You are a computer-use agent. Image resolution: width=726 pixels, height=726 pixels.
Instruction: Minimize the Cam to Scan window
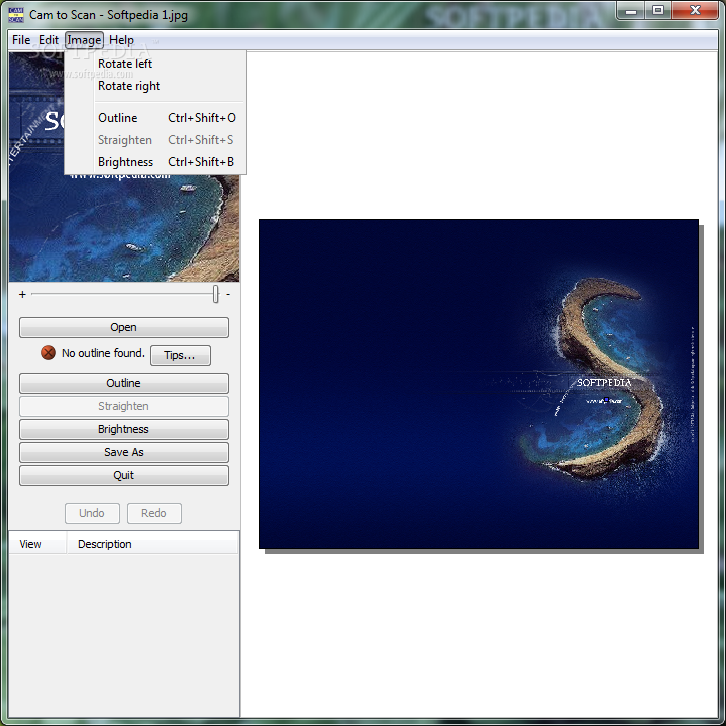631,11
